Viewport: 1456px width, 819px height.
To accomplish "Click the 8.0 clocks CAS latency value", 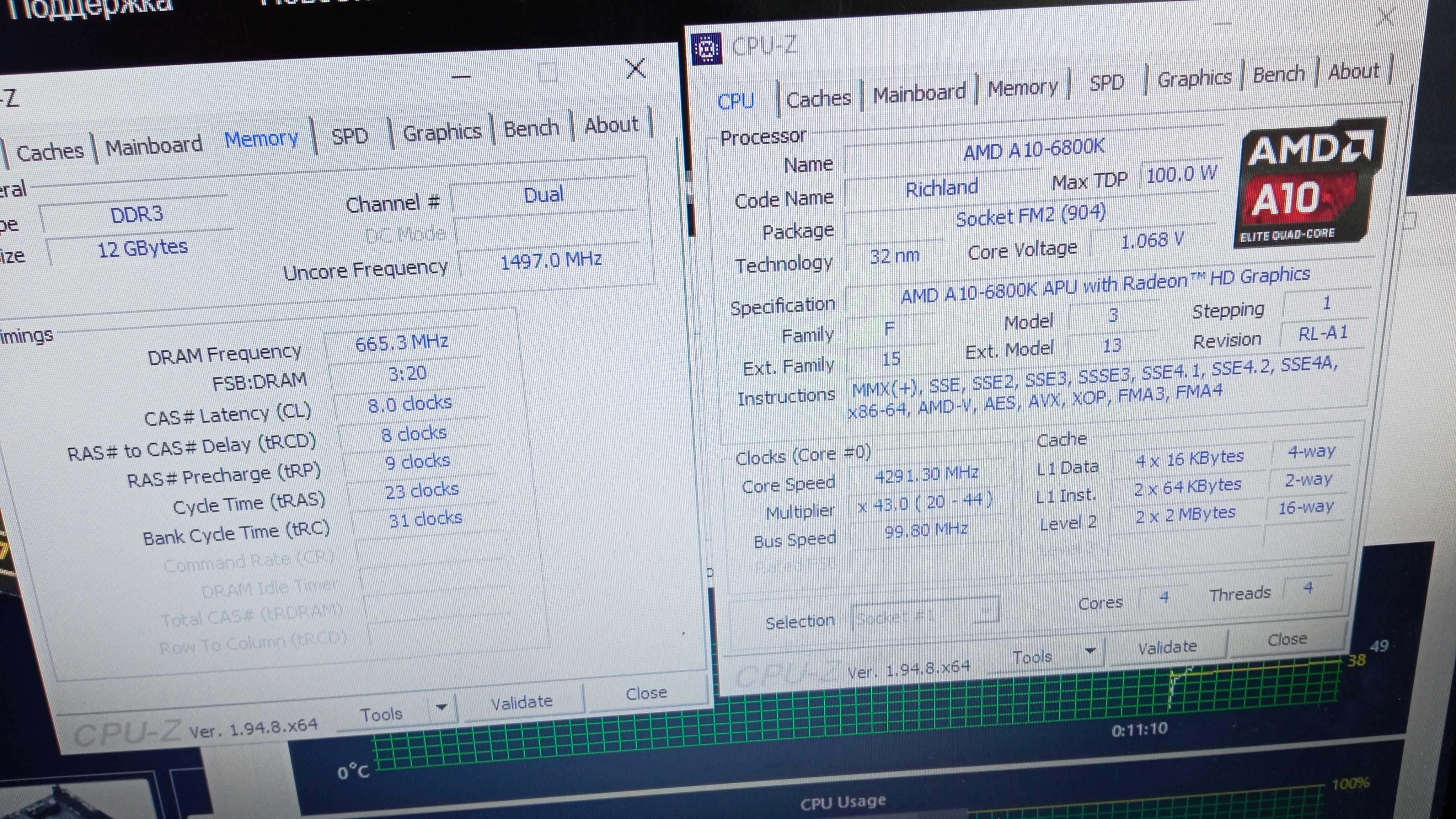I will (x=410, y=404).
